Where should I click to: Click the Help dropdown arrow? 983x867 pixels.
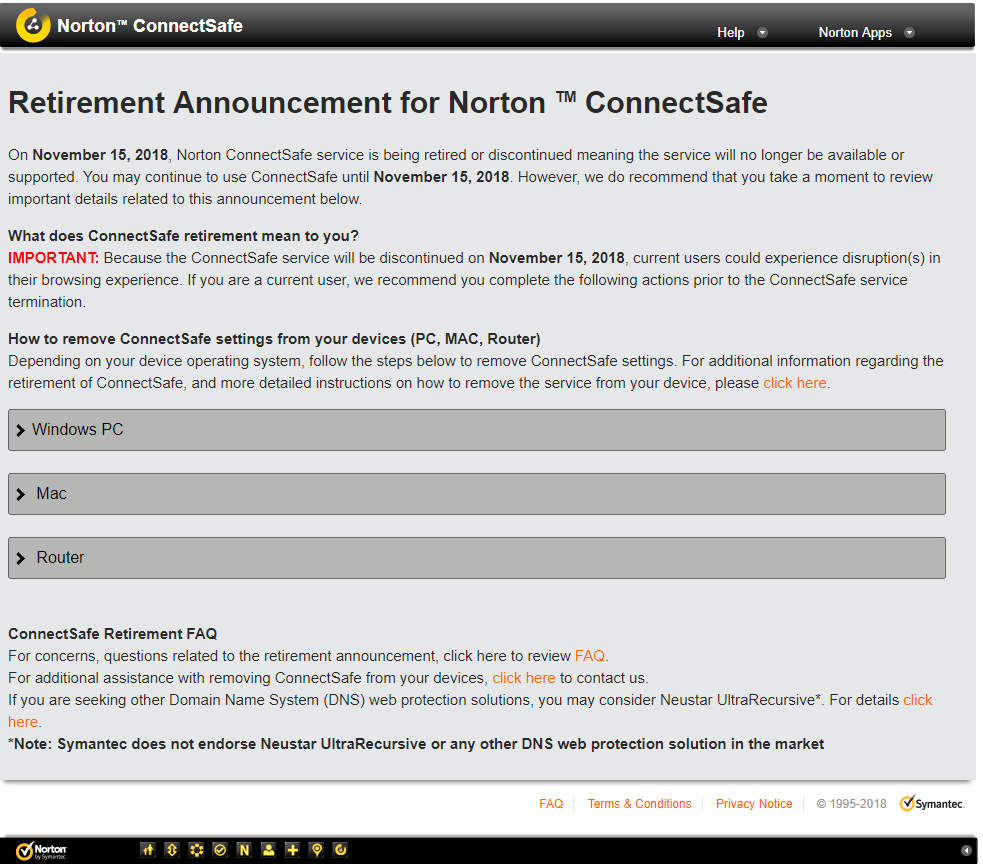pos(762,33)
